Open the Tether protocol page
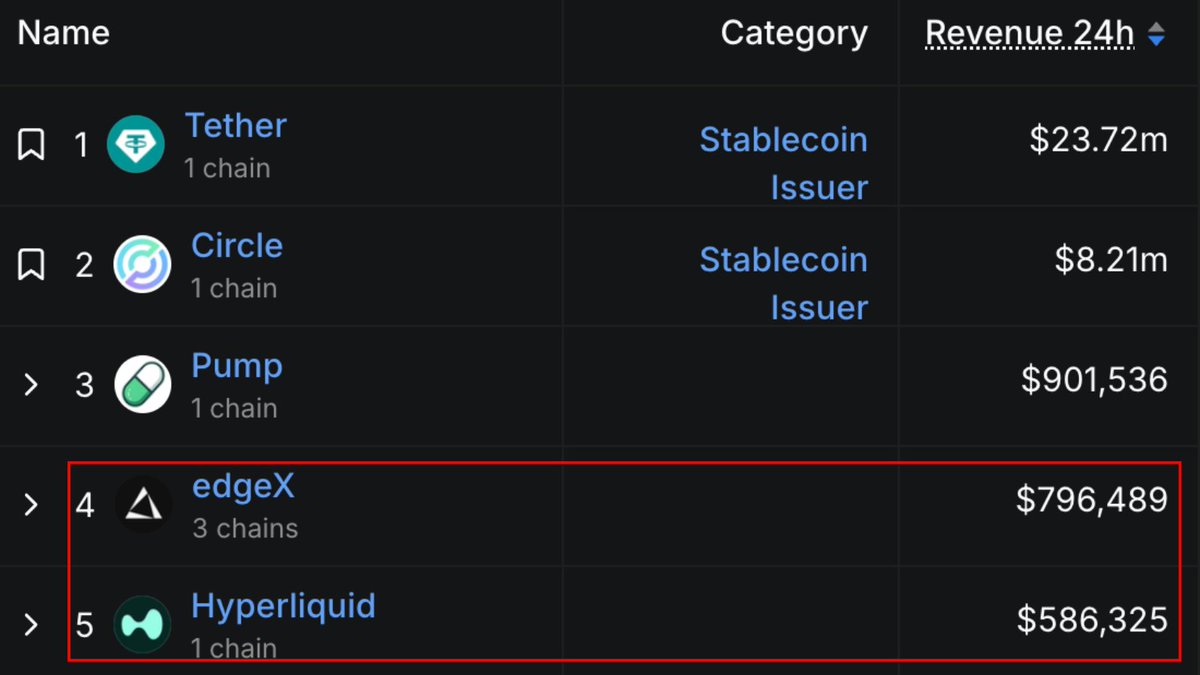 (235, 125)
